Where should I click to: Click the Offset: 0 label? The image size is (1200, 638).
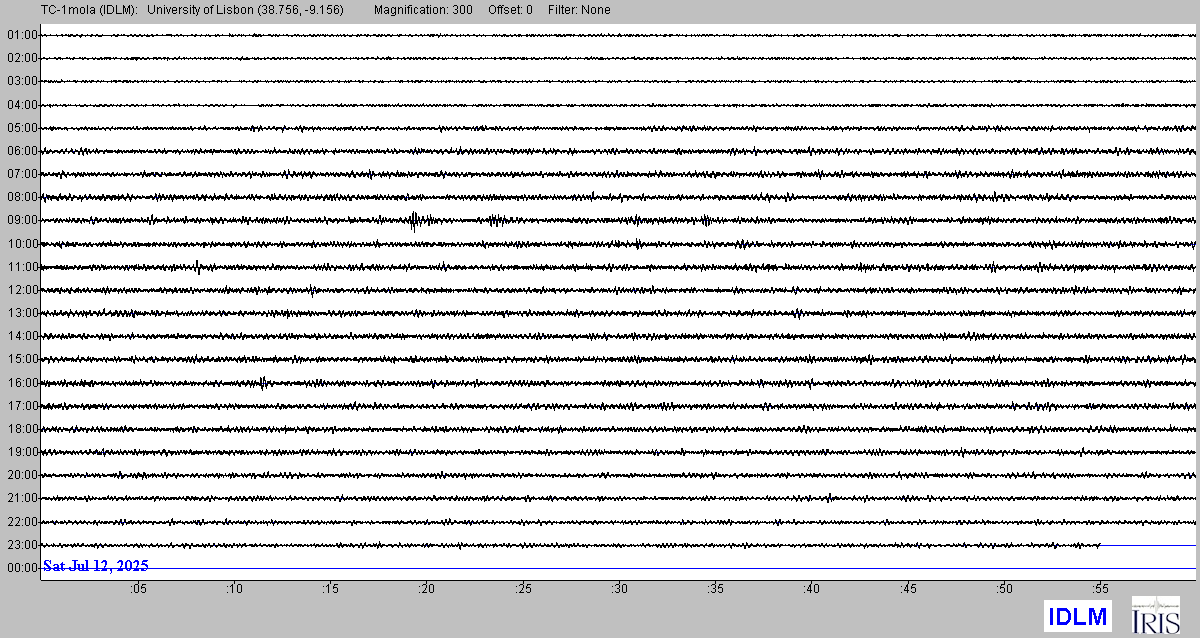click(x=510, y=10)
